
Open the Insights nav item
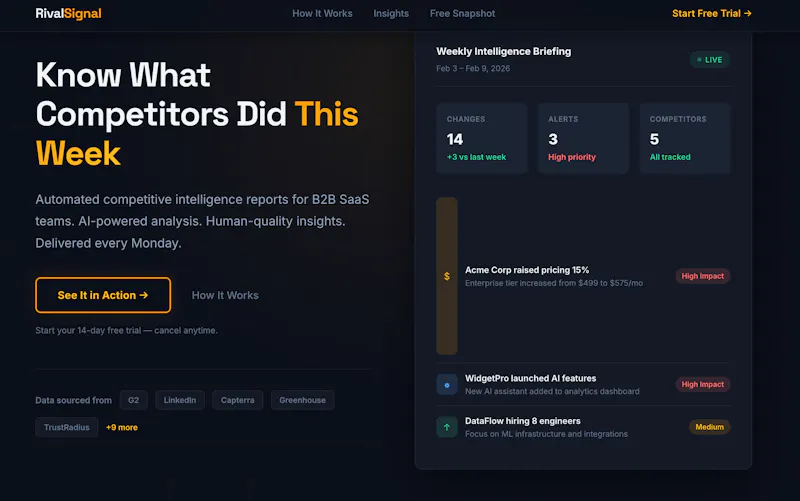391,14
